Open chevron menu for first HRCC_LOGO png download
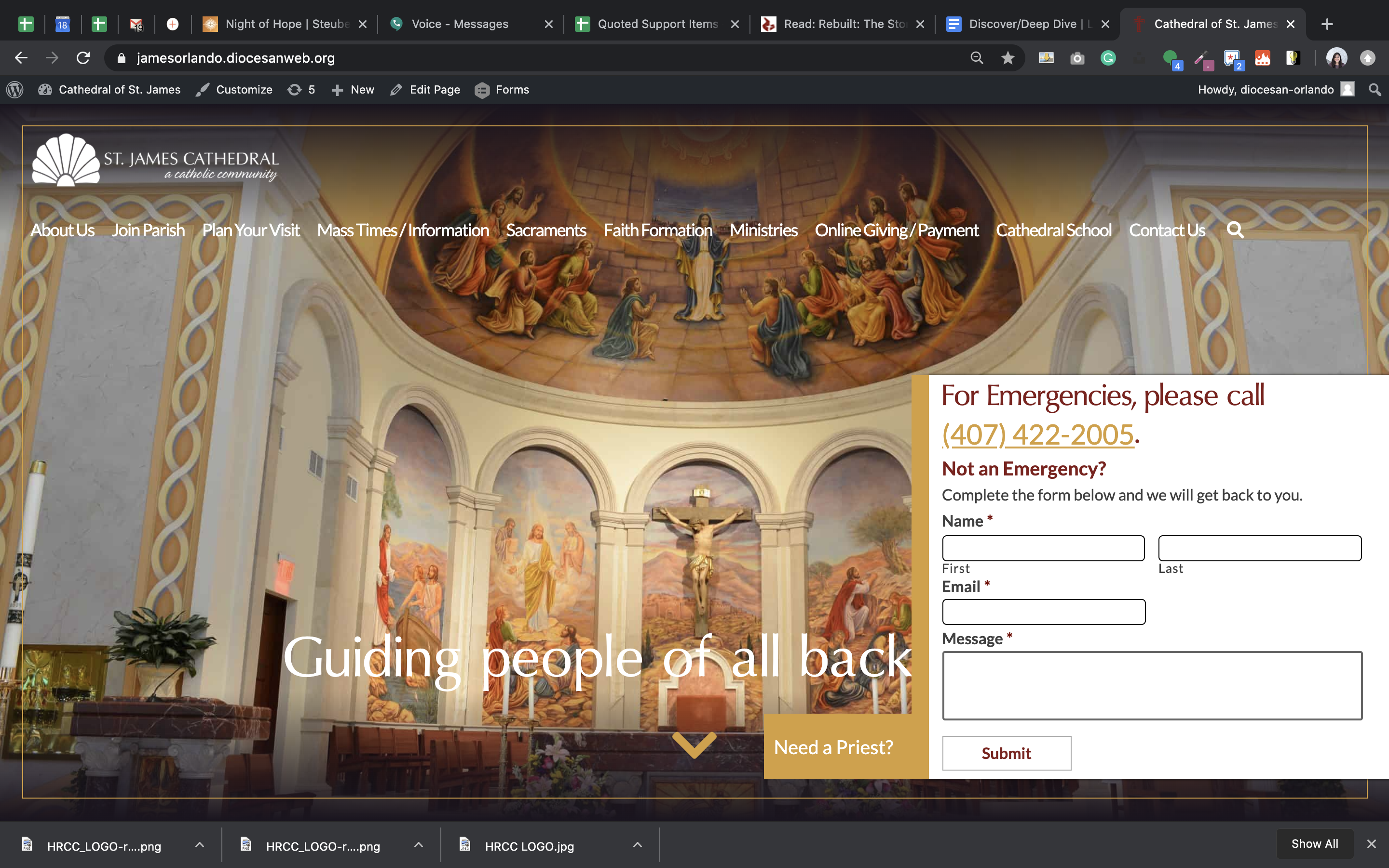The height and width of the screenshot is (868, 1389). point(199,845)
